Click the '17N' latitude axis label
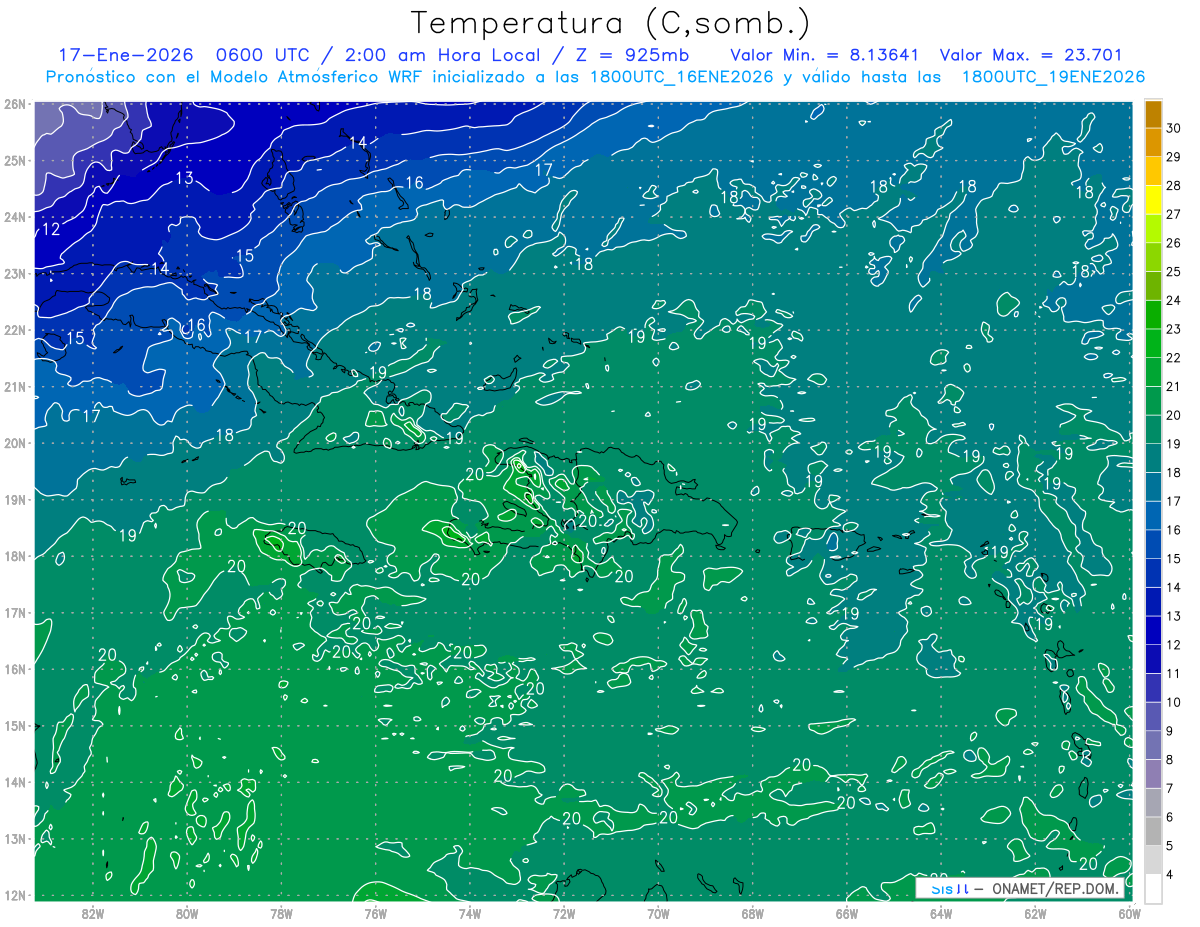Image resolution: width=1200 pixels, height=927 pixels. click(x=15, y=612)
